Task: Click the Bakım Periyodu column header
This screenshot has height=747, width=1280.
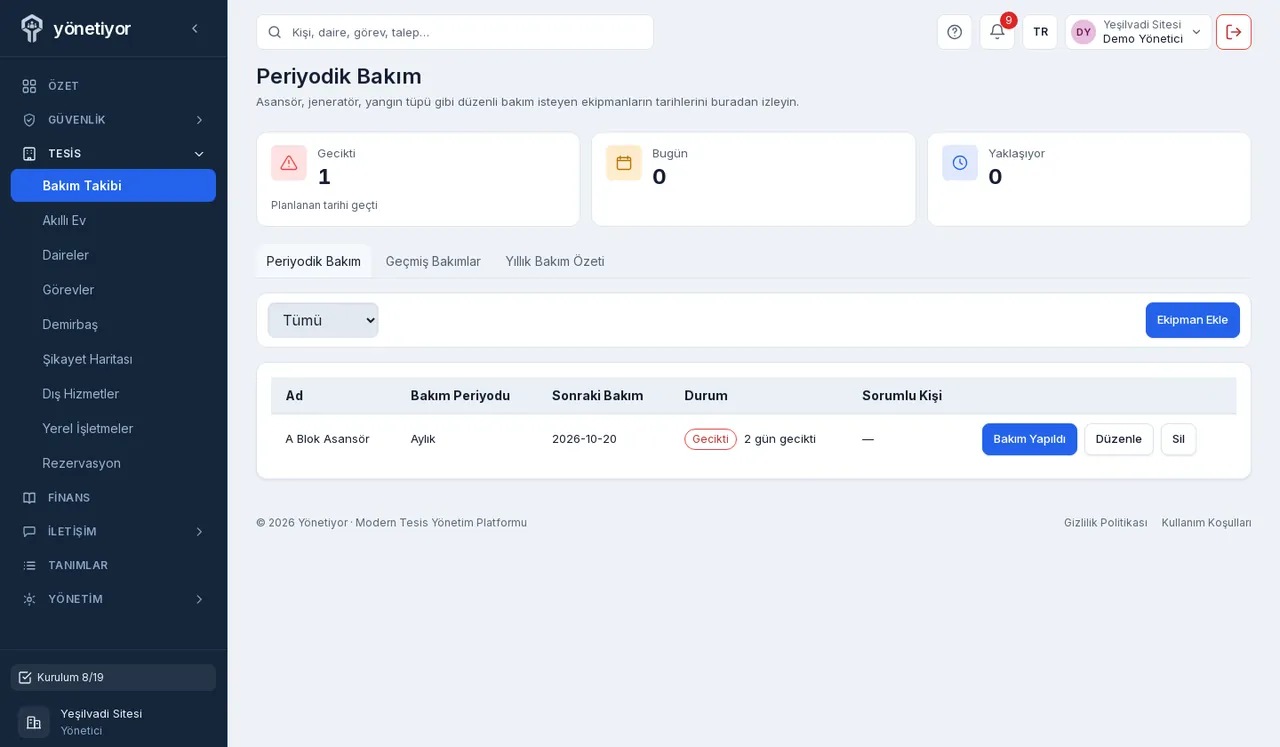Action: (460, 396)
